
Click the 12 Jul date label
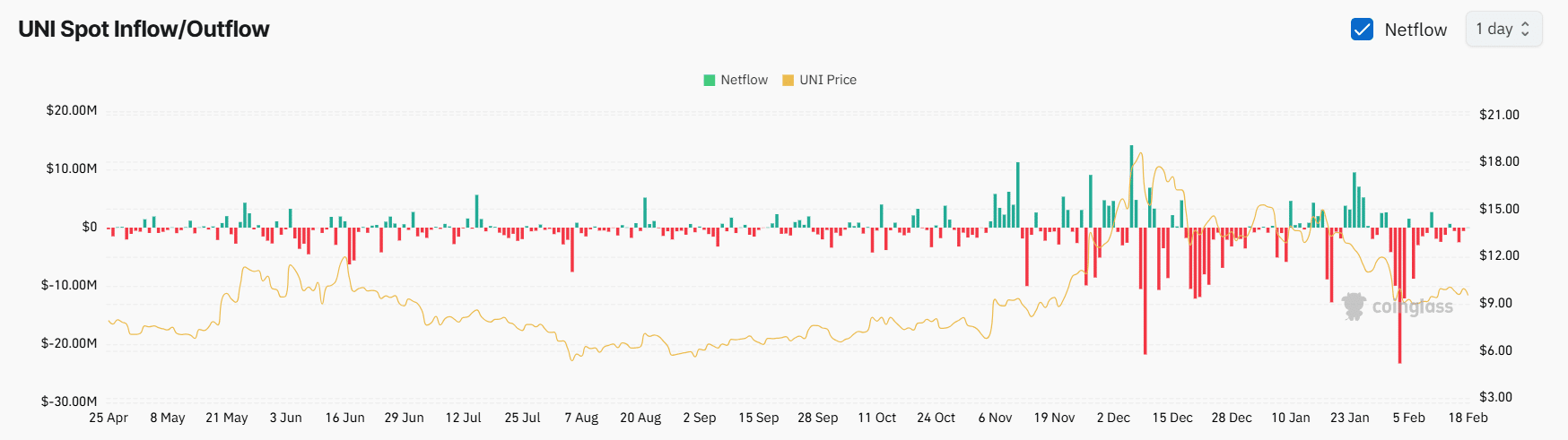point(464,418)
